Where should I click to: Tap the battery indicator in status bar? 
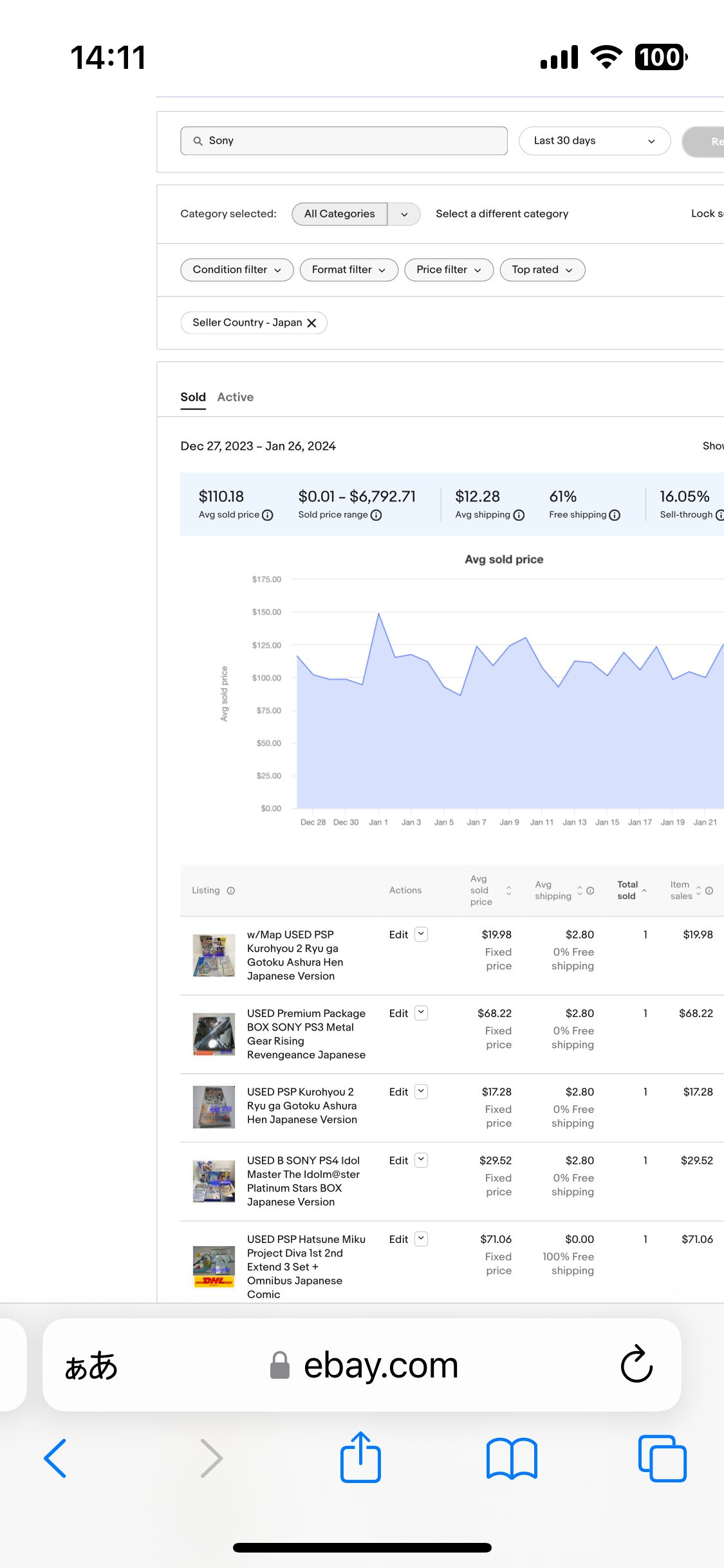(662, 57)
